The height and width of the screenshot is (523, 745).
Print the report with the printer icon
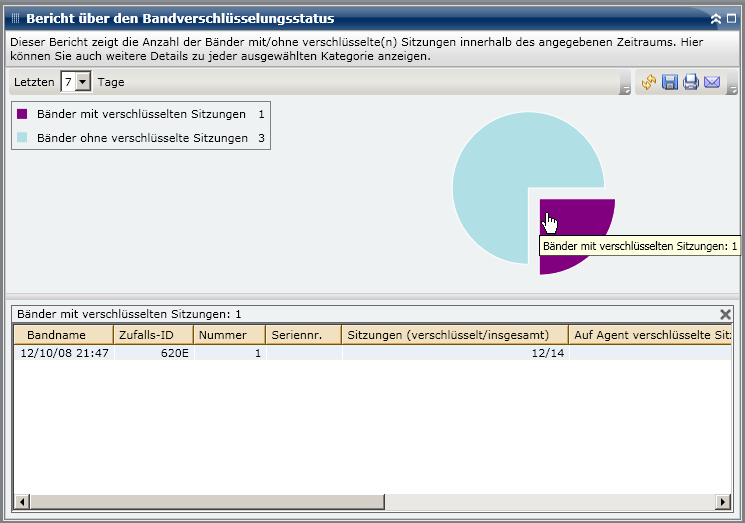click(x=691, y=82)
